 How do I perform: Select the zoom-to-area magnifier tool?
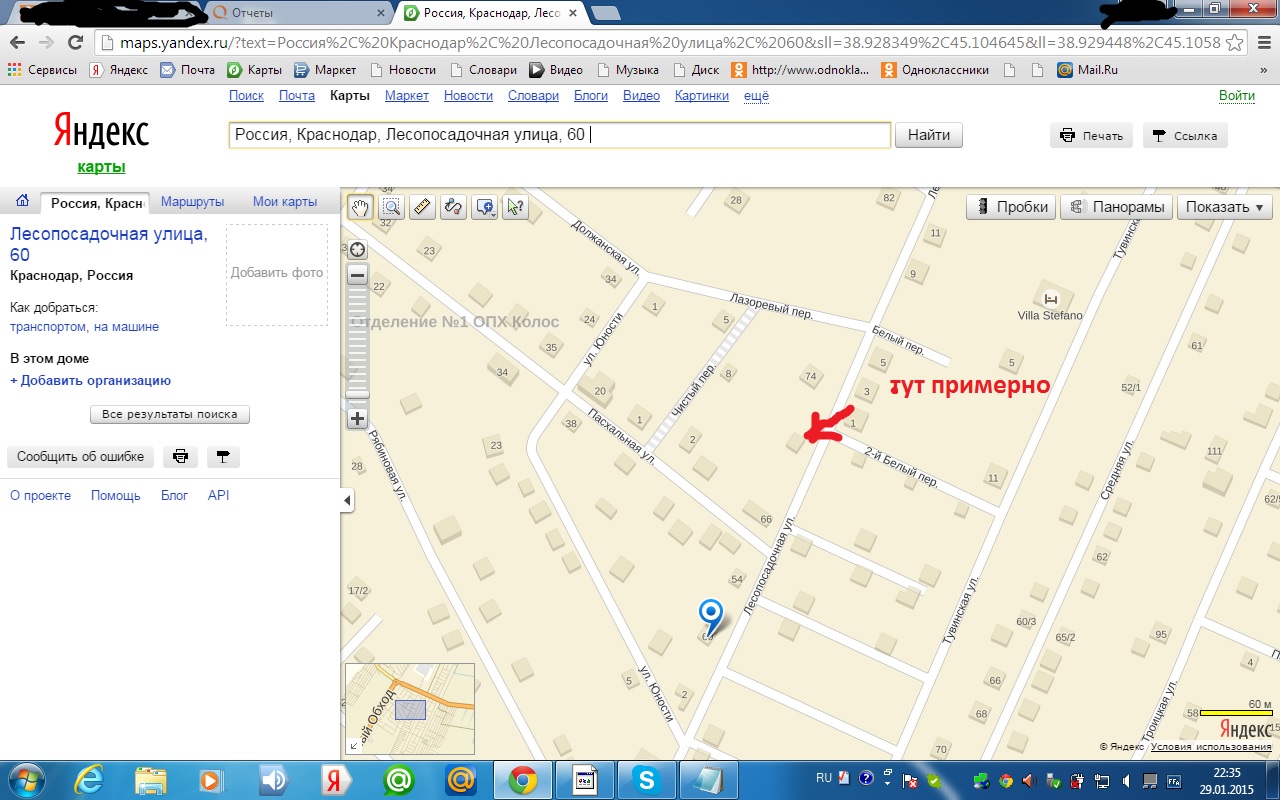391,207
